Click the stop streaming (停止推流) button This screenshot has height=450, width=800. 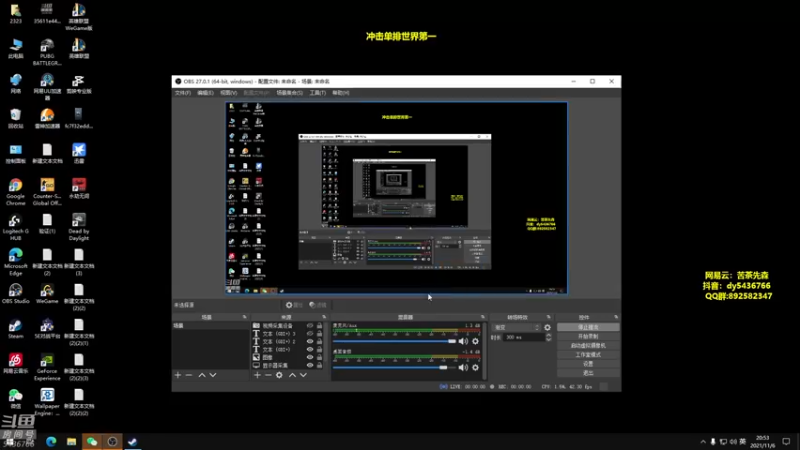click(588, 327)
